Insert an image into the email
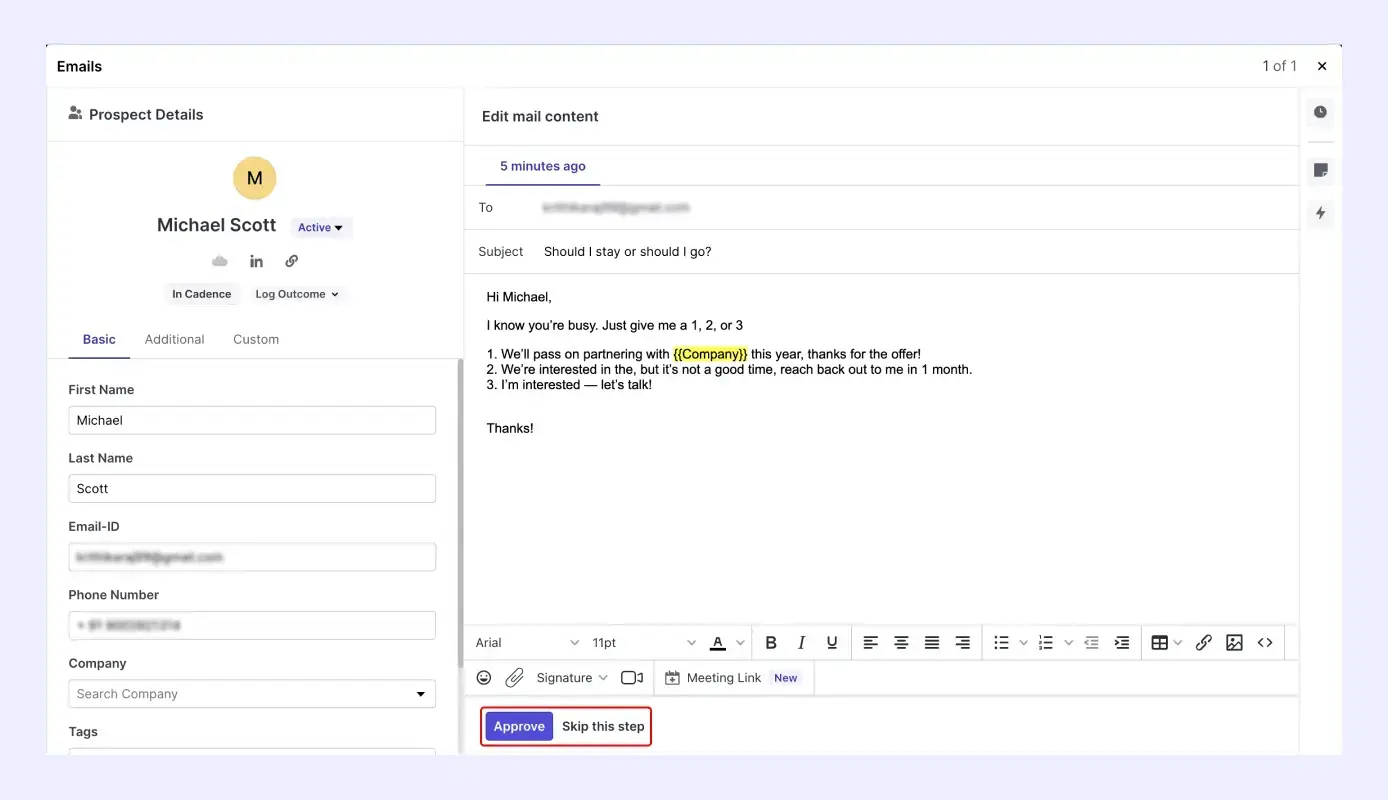 point(1234,643)
